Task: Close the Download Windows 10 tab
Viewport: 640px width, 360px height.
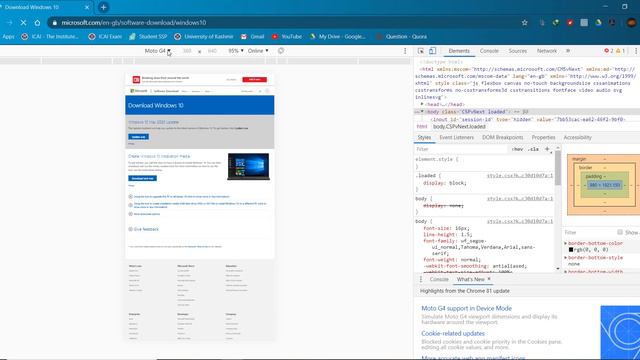Action: coord(87,7)
